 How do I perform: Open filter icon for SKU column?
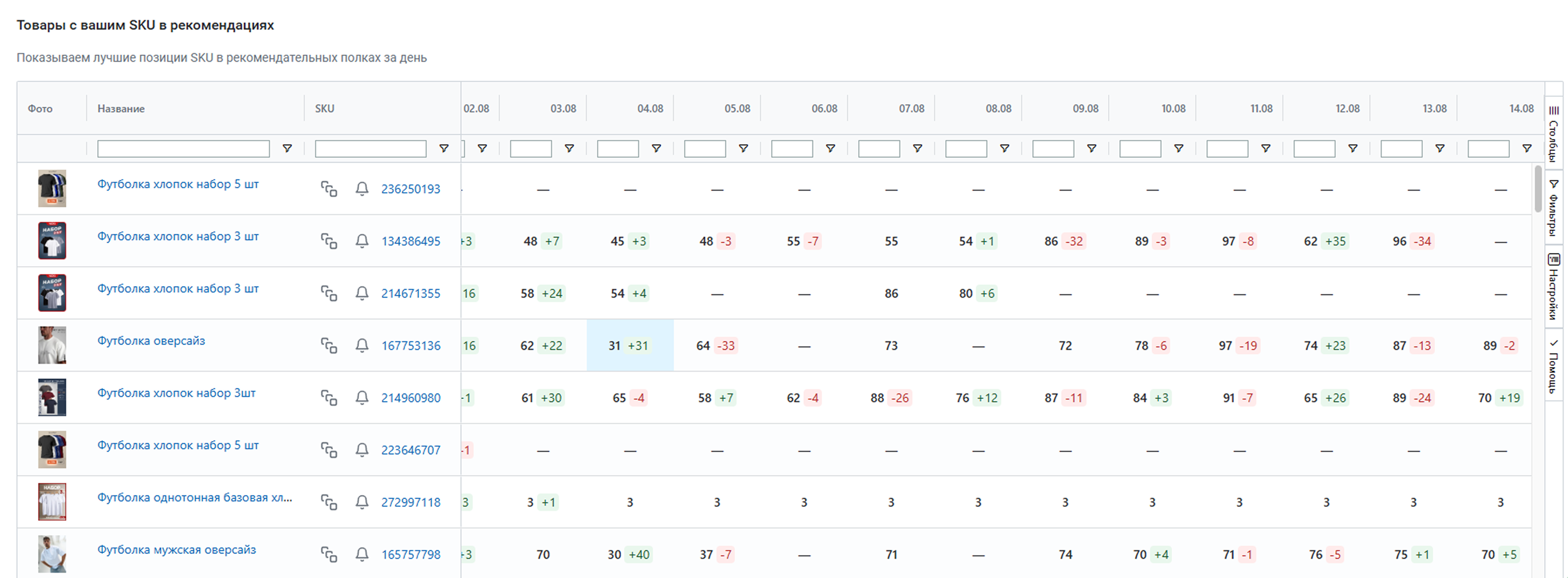pos(444,148)
